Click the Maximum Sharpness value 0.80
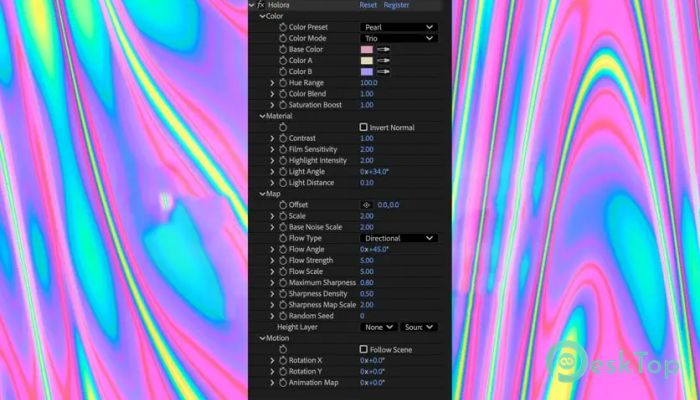This screenshot has width=700, height=400. tap(367, 283)
